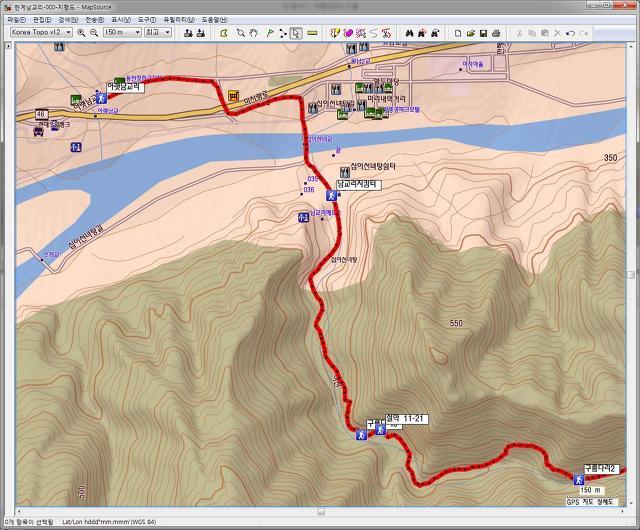Click the map vertical scrollbar thumb
The width and height of the screenshot is (640, 530).
point(631,275)
